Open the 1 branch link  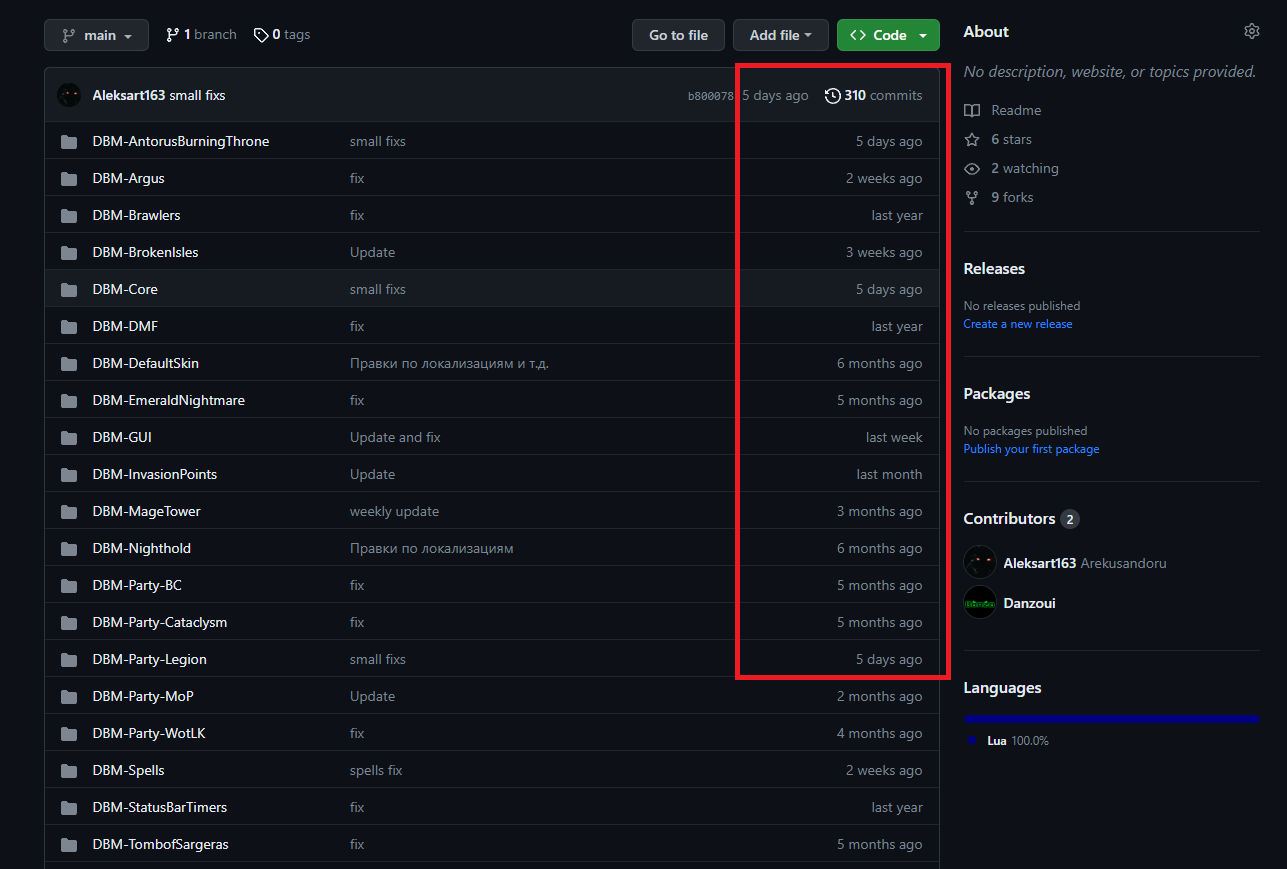point(201,35)
